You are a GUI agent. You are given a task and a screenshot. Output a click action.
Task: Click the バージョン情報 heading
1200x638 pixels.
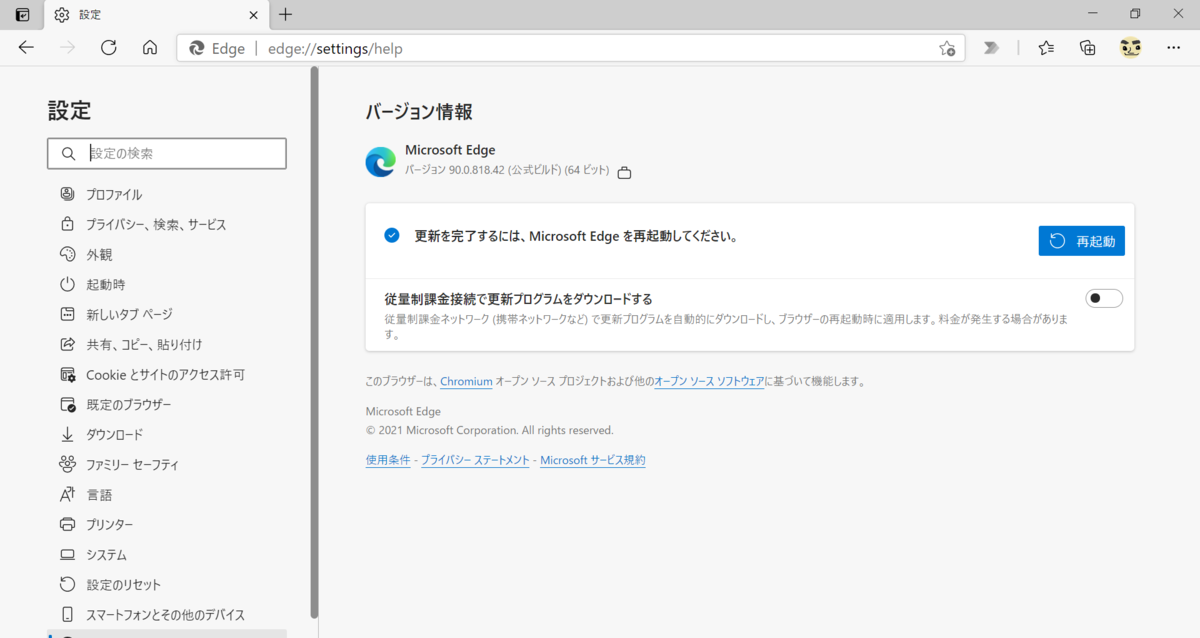[419, 112]
